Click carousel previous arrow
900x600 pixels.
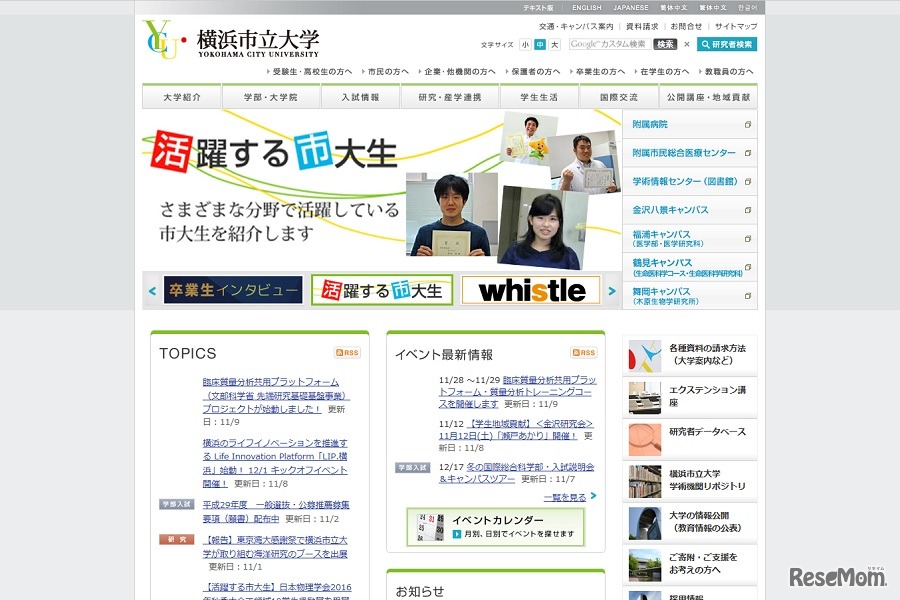click(x=152, y=291)
